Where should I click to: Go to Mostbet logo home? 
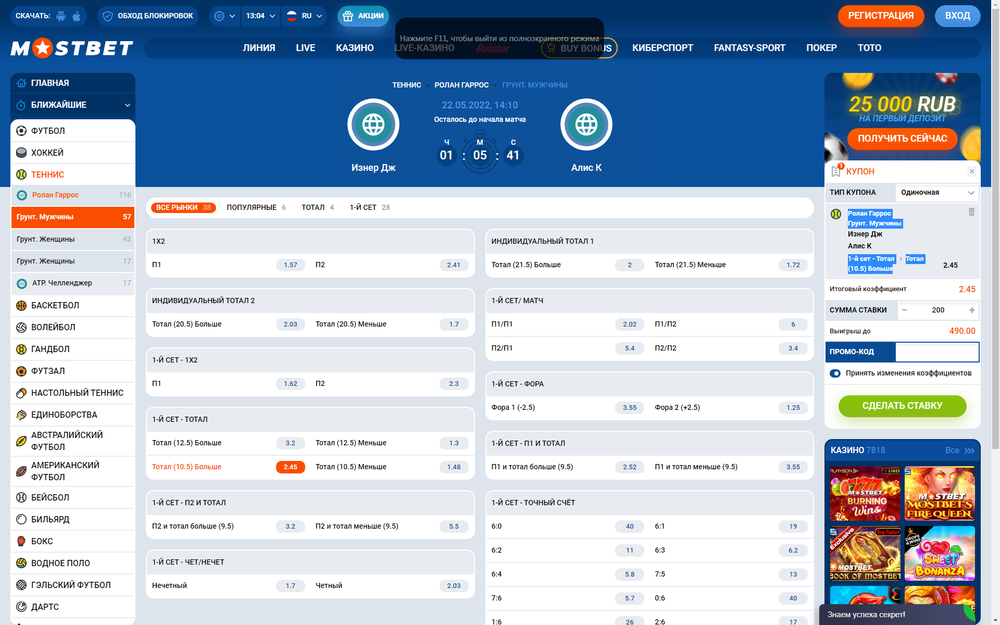pos(72,48)
